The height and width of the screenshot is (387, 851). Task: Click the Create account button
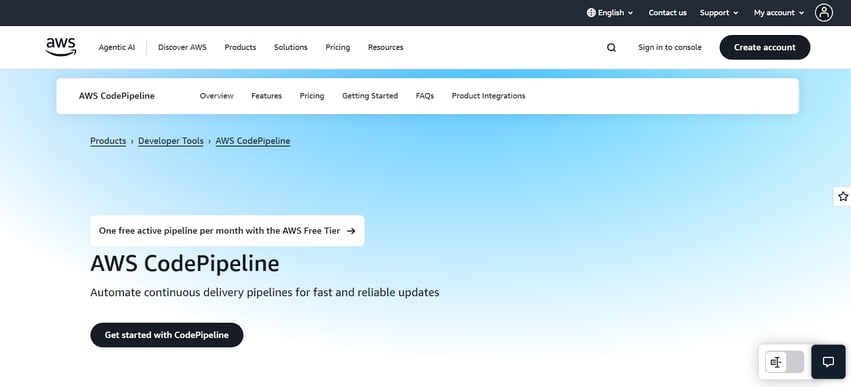coord(765,47)
